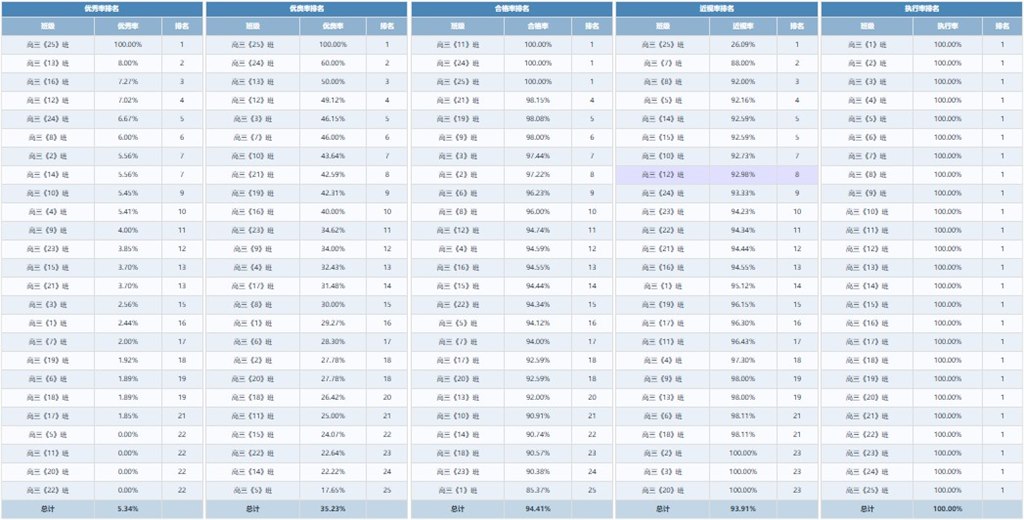Click the 85.37% cell in 合格率排名
1024x520 pixels.
tap(538, 490)
